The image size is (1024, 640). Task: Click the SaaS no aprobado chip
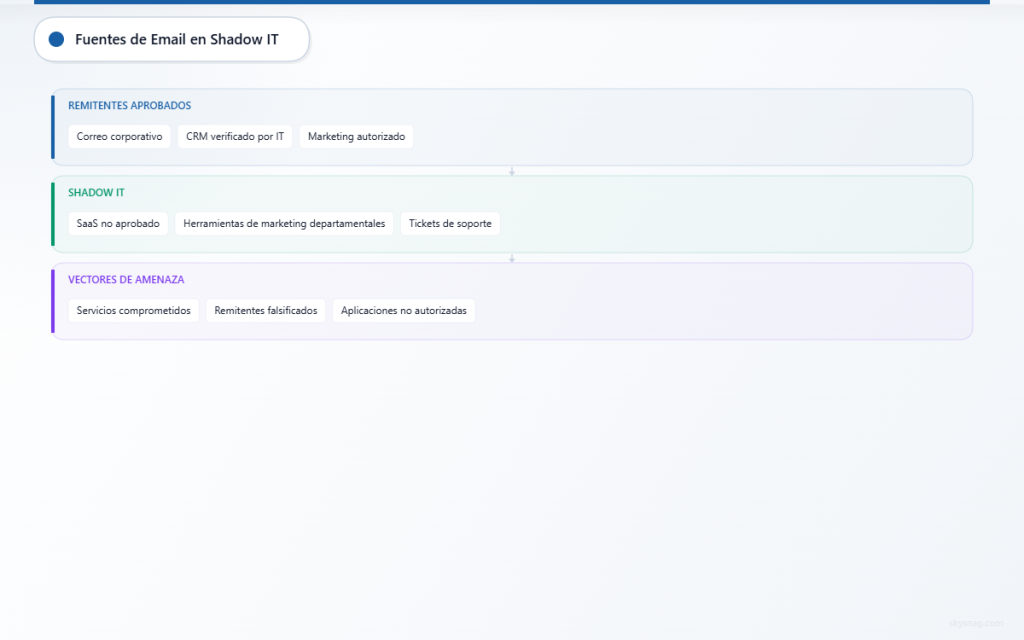coord(118,223)
